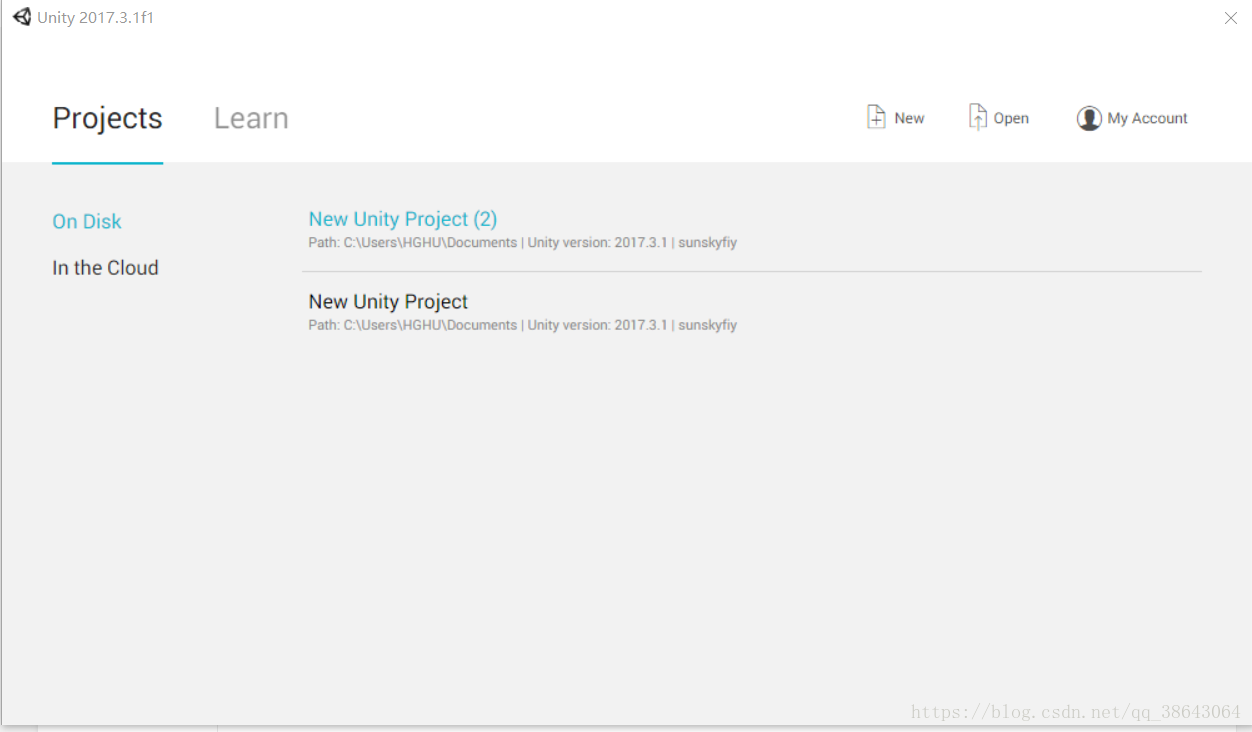The image size is (1252, 732).
Task: Click the Open project folder icon
Action: (x=977, y=117)
